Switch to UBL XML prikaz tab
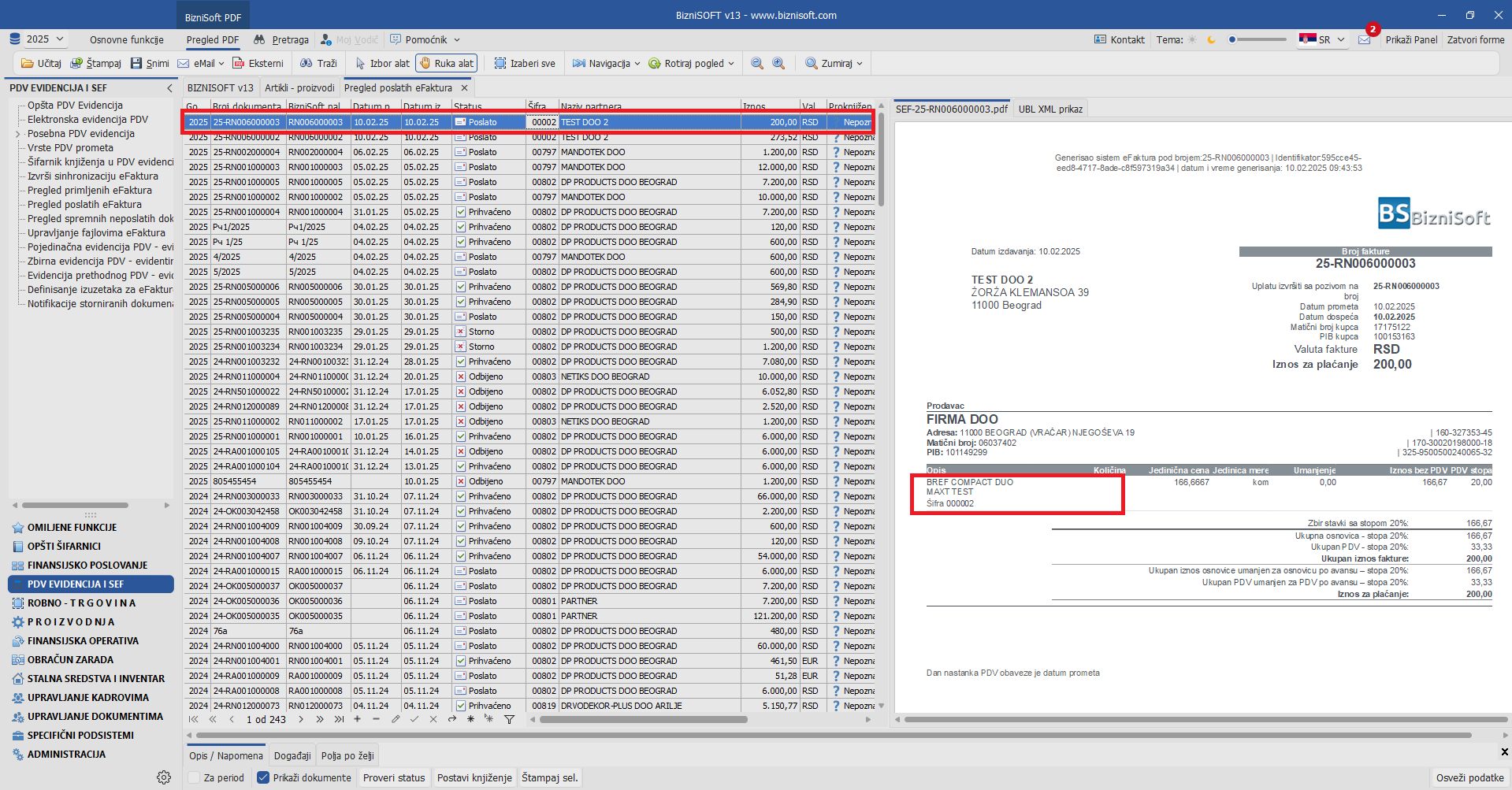This screenshot has width=1512, height=790. click(x=1050, y=109)
